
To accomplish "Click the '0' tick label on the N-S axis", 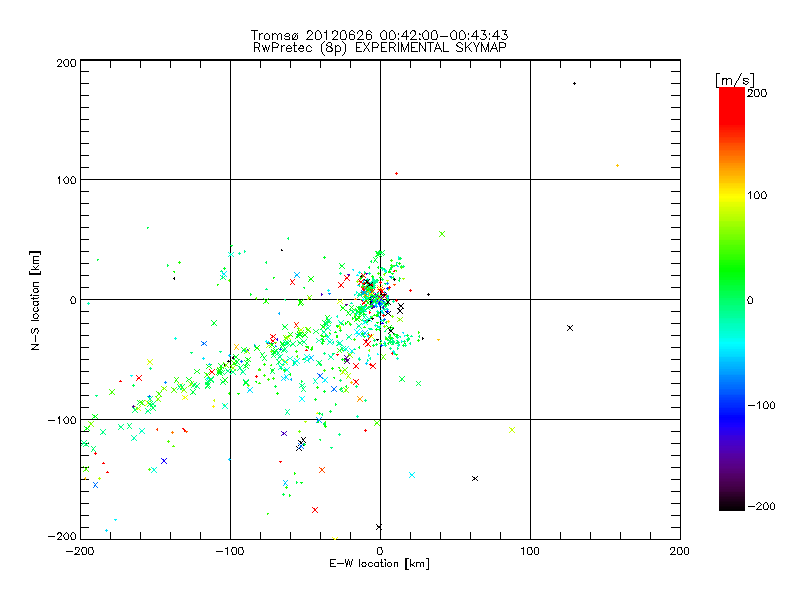I will tap(73, 301).
